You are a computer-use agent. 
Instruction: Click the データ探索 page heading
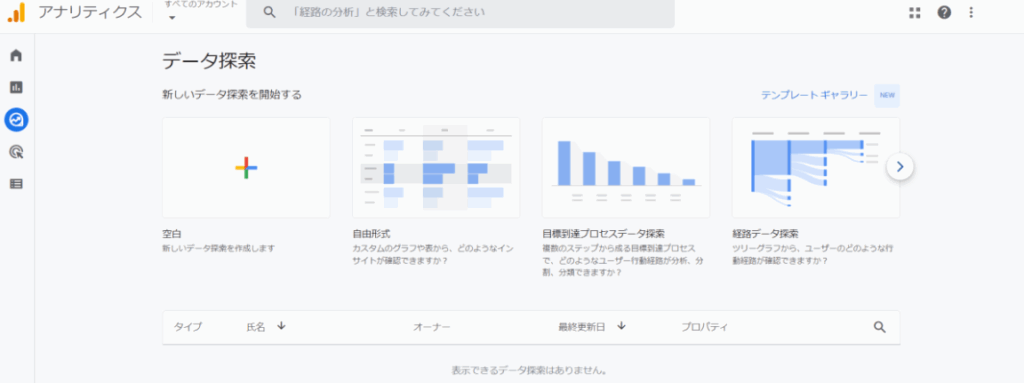[x=209, y=61]
